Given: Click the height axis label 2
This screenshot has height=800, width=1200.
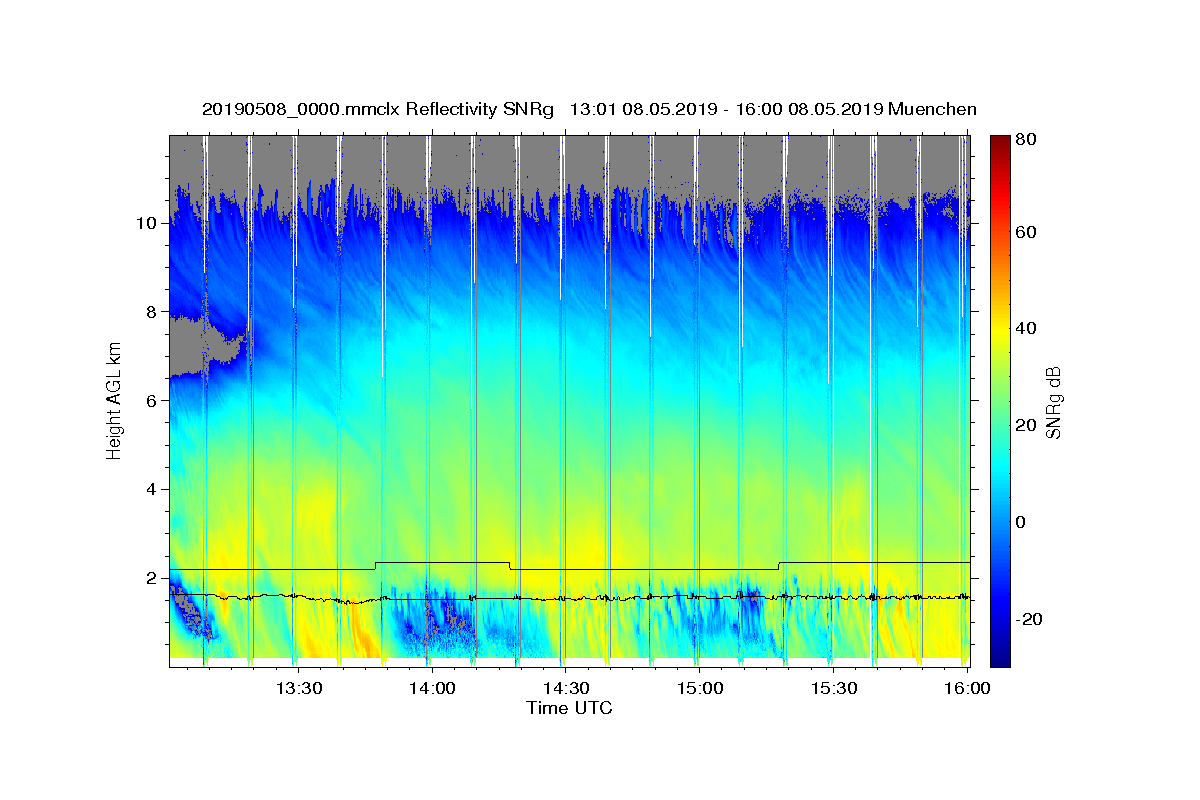Looking at the screenshot, I should click(x=152, y=578).
